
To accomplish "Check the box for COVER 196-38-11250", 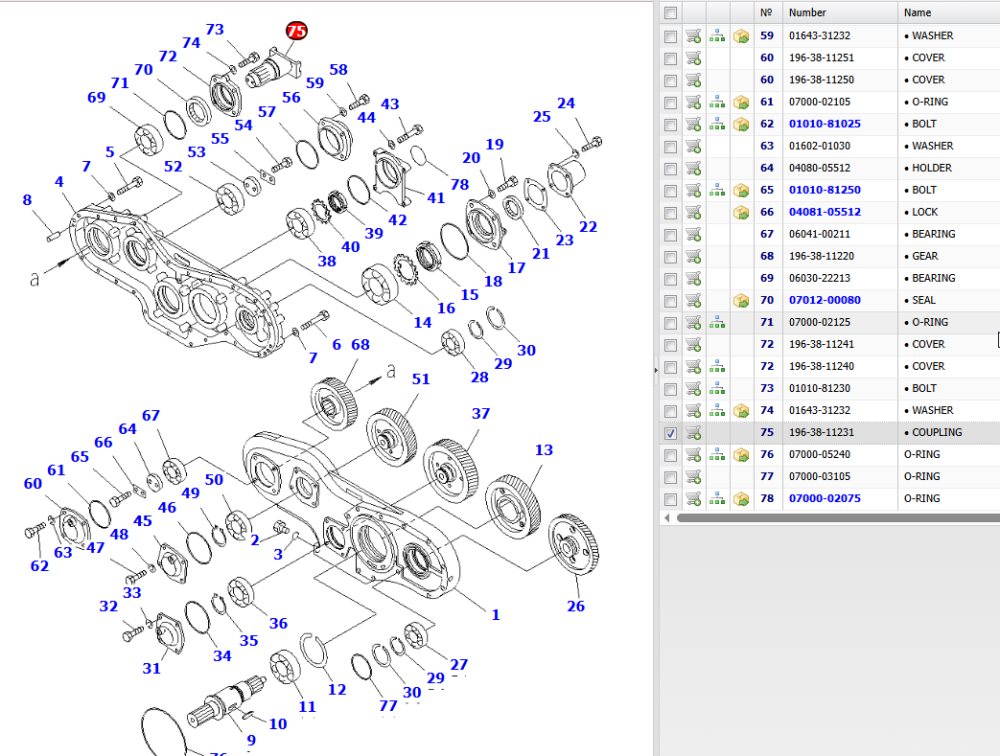I will [x=670, y=80].
